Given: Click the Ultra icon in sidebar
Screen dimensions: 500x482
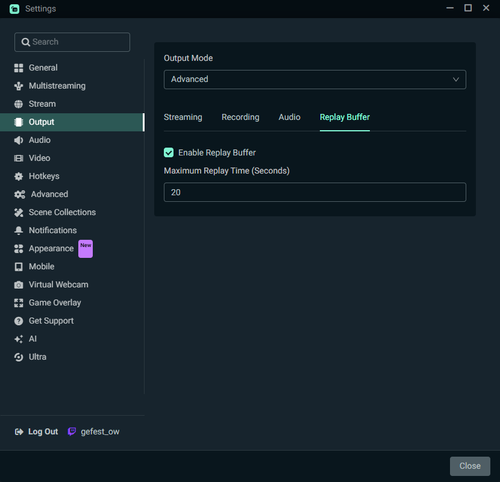Looking at the screenshot, I should click(x=19, y=357).
